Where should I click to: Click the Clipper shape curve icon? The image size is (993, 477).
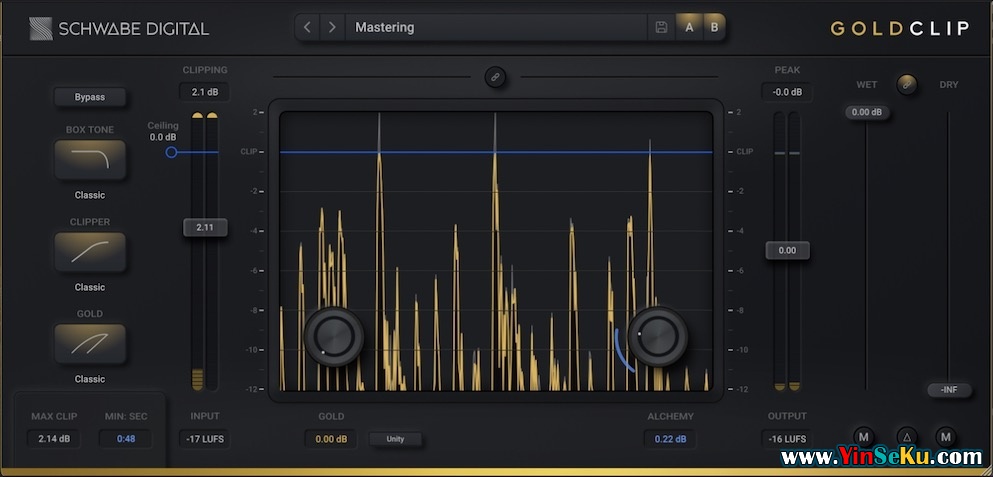point(90,252)
